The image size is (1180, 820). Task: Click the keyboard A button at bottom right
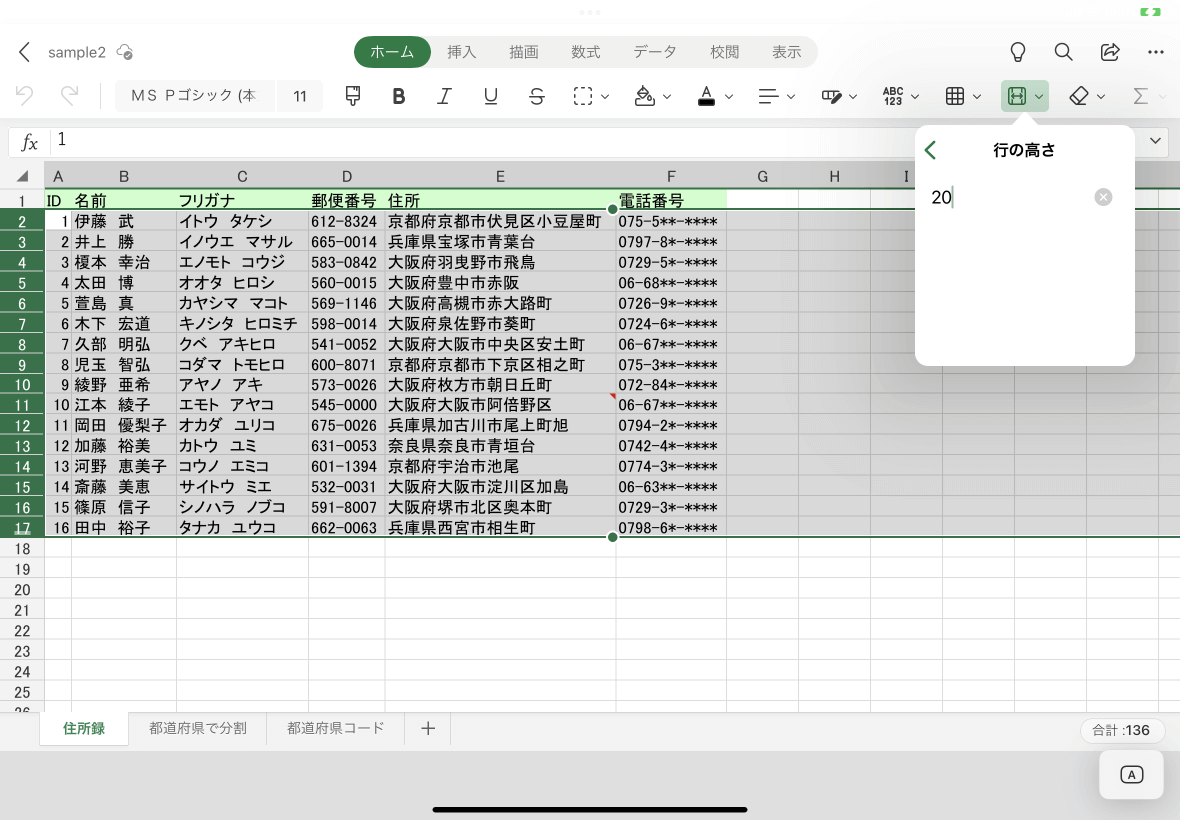[x=1131, y=774]
